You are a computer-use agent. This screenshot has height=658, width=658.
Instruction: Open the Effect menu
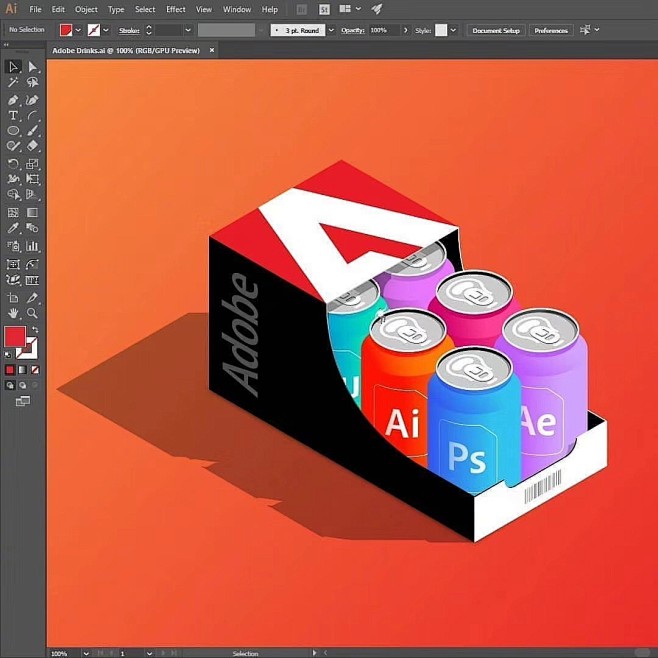(175, 9)
